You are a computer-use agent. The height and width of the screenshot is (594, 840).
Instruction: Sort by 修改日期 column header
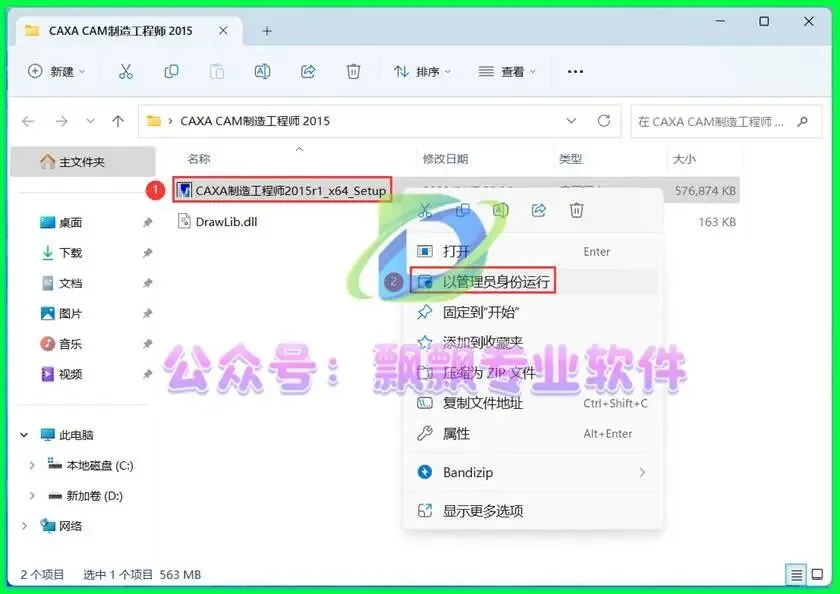point(445,159)
